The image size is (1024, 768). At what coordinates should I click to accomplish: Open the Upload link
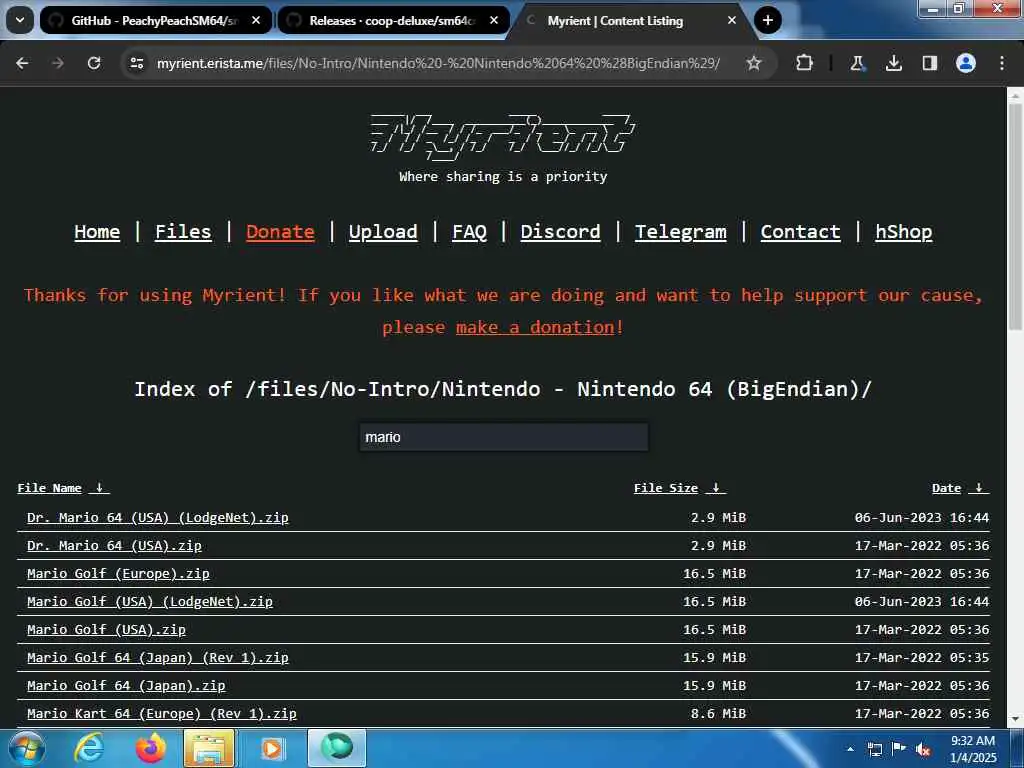point(383,232)
